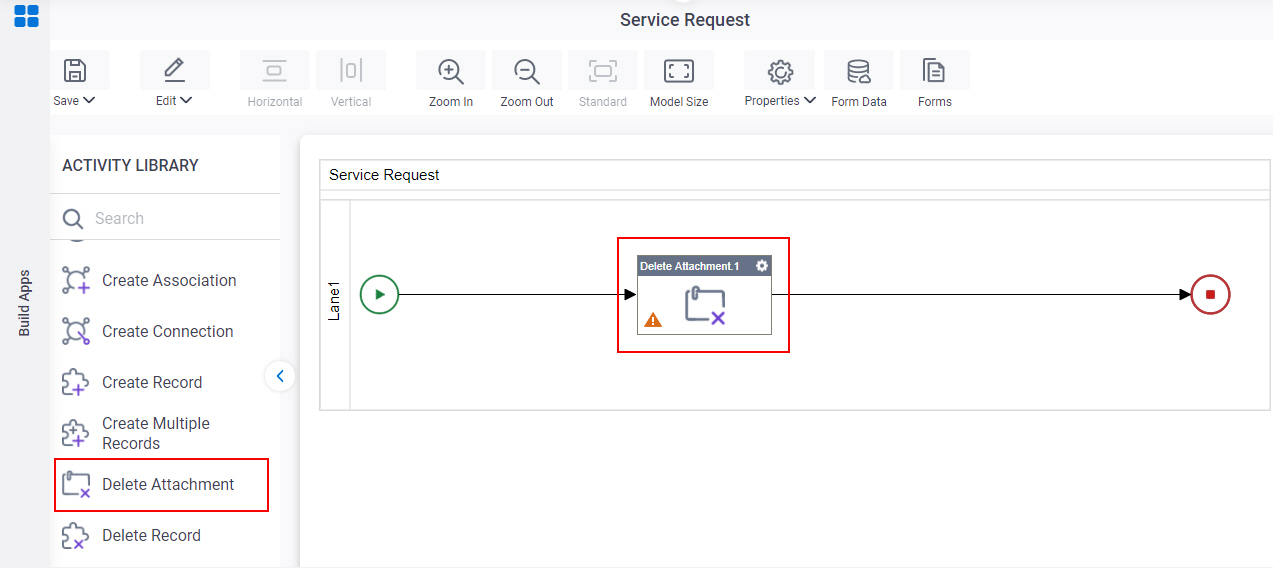
Task: Click the Service Request page title
Action: (685, 20)
